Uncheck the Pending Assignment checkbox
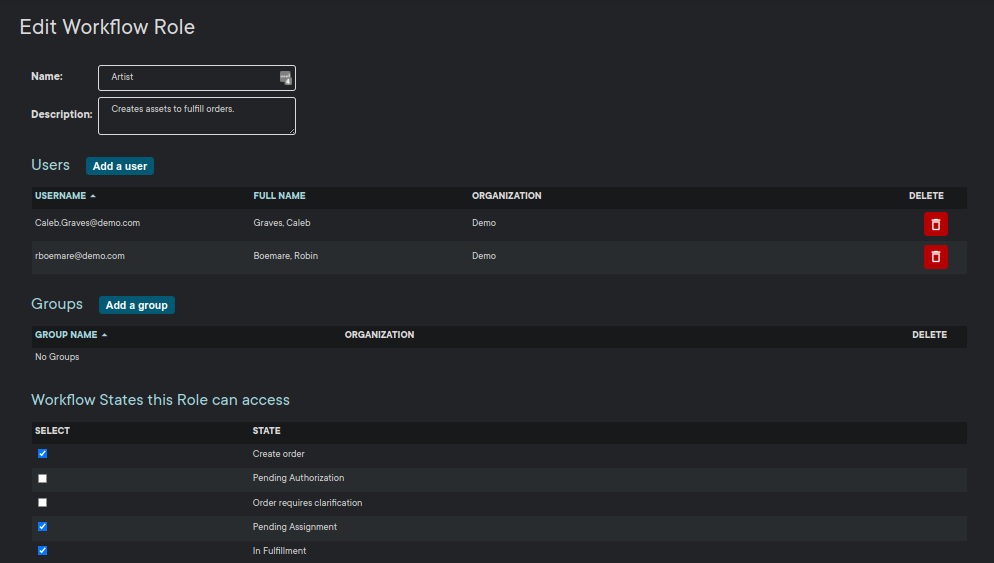Screen dimensions: 994x563 coord(42,526)
